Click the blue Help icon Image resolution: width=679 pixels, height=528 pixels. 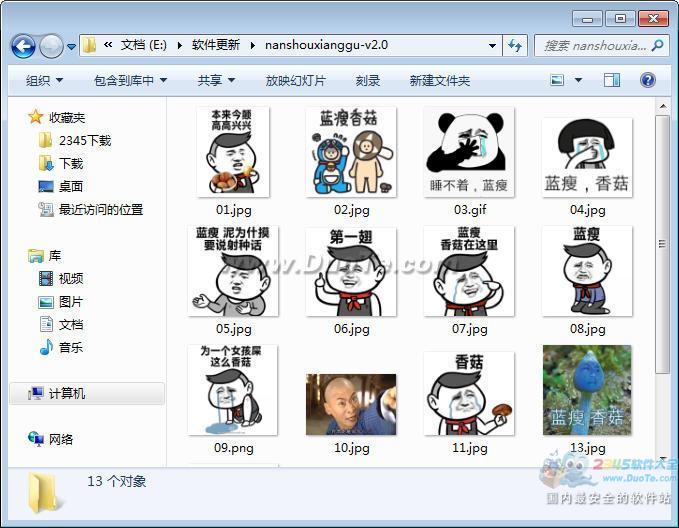coord(647,80)
